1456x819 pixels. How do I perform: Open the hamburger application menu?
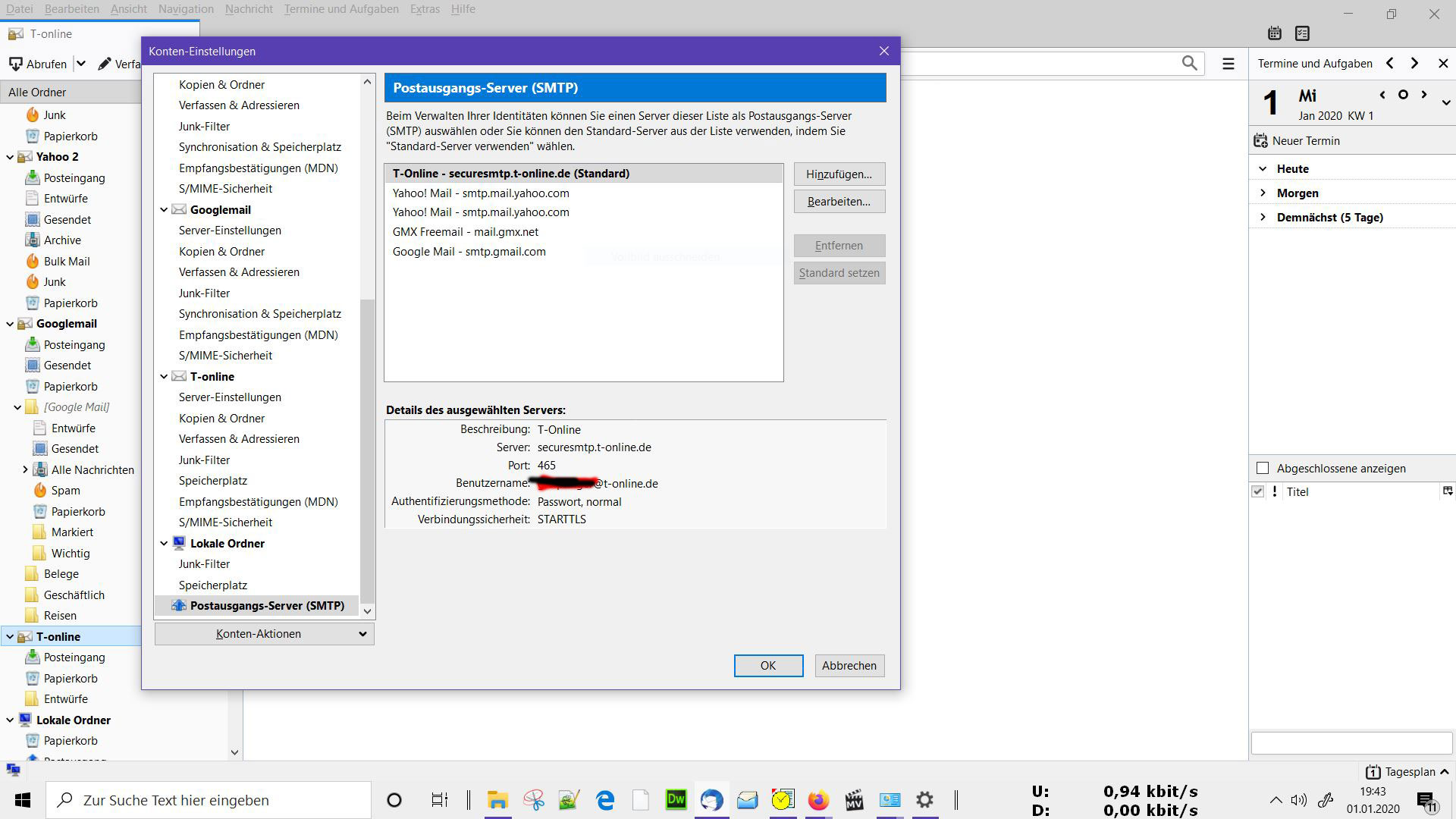(x=1228, y=64)
